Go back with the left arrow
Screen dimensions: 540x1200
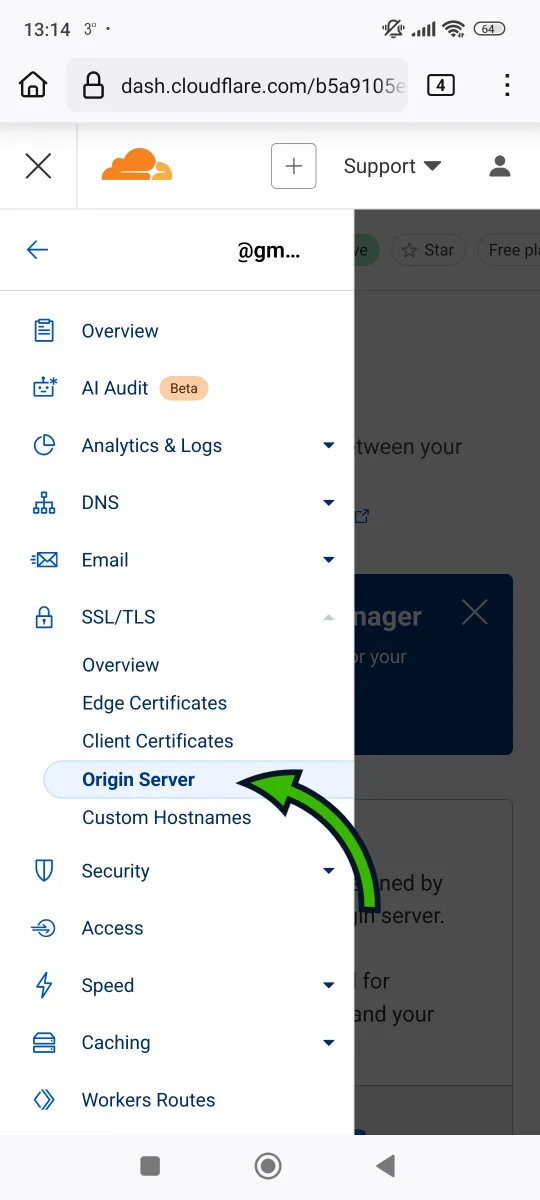click(x=37, y=250)
